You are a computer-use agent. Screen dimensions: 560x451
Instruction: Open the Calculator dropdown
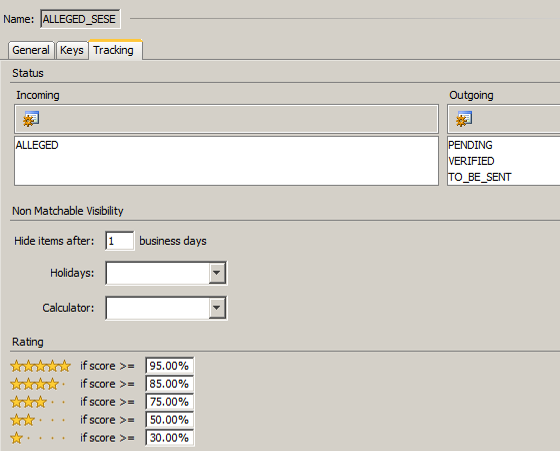click(x=217, y=308)
